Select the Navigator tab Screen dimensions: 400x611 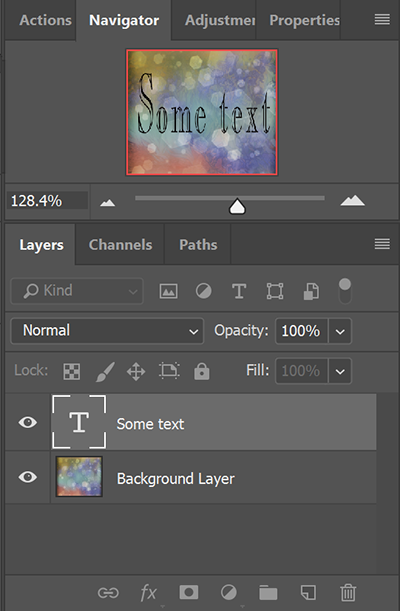(124, 20)
